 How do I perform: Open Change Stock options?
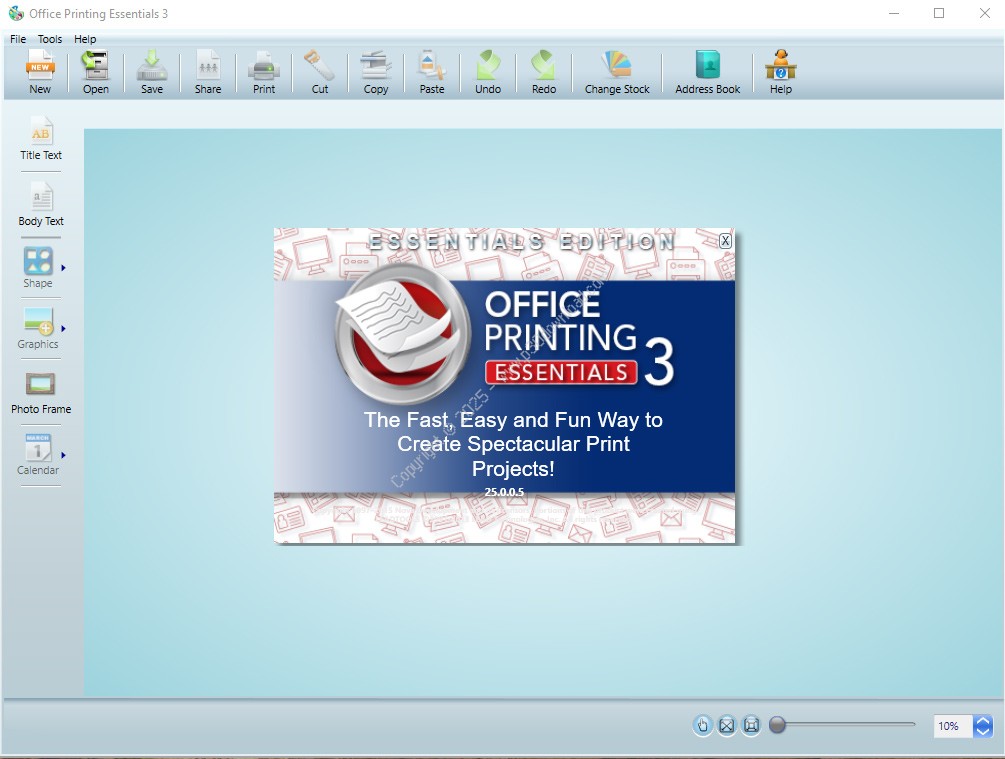coord(617,72)
